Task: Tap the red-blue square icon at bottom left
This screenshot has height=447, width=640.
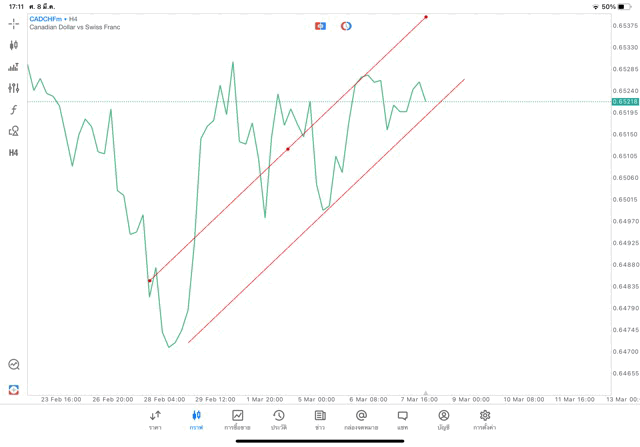Action: (x=14, y=389)
